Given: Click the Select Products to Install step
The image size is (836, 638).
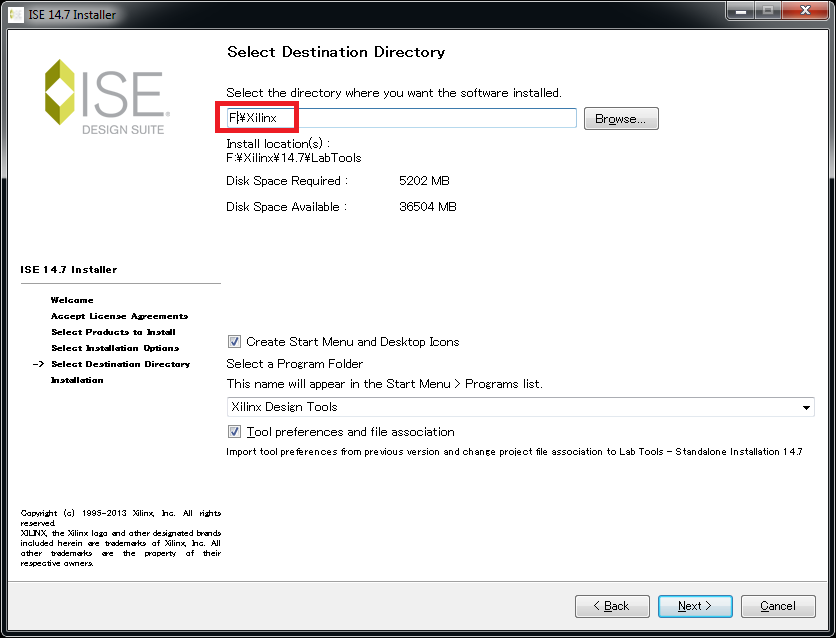Looking at the screenshot, I should tap(113, 332).
